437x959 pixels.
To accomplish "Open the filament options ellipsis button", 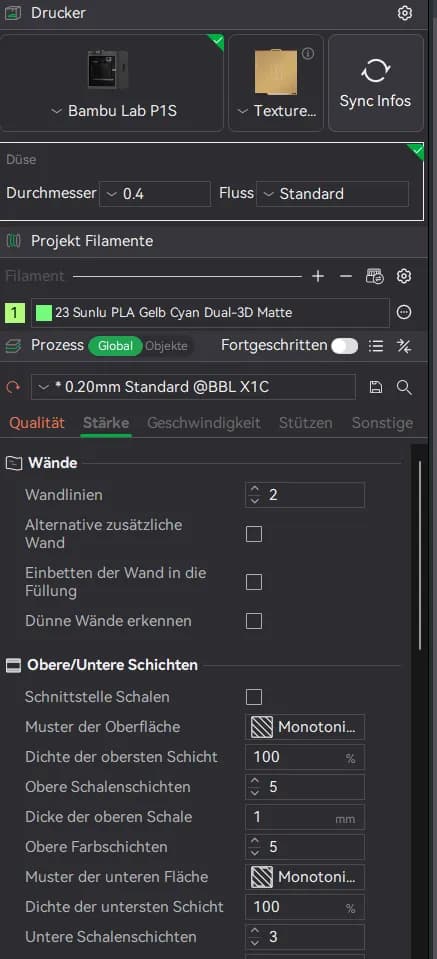I will coord(403,313).
